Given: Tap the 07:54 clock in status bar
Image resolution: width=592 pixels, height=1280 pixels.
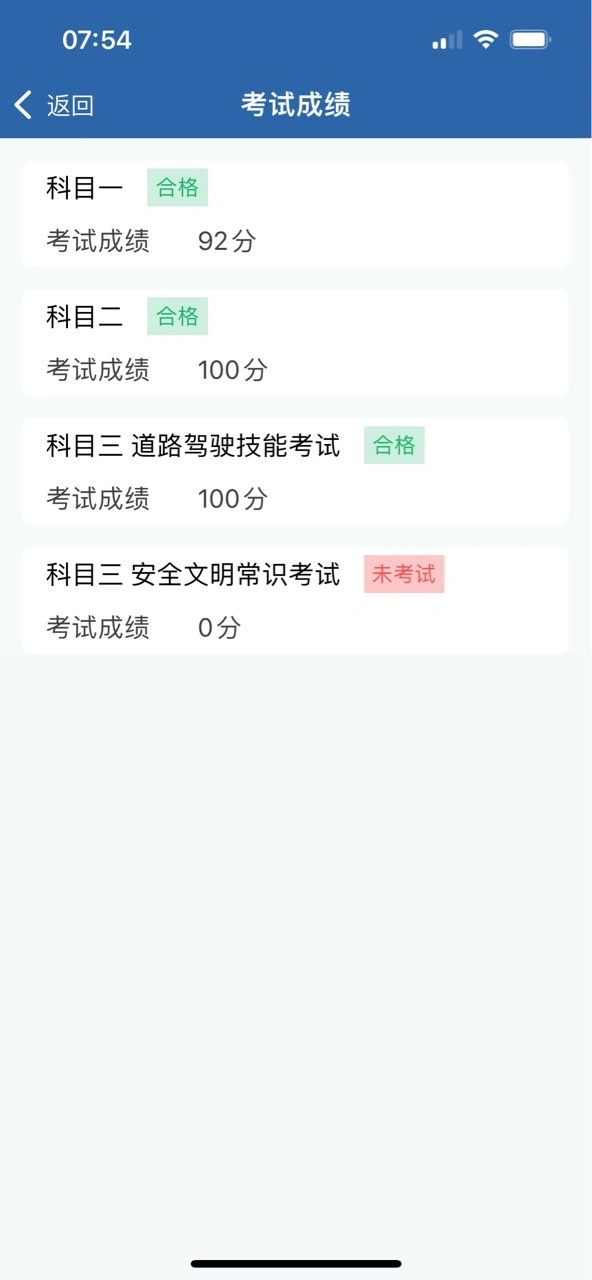Looking at the screenshot, I should tap(97, 40).
